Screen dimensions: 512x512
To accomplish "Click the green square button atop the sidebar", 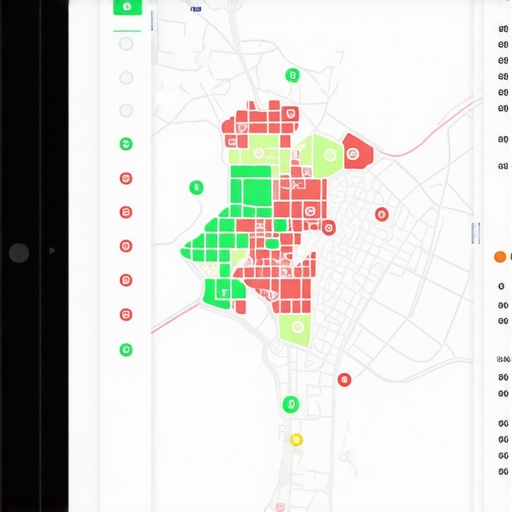I will click(127, 7).
